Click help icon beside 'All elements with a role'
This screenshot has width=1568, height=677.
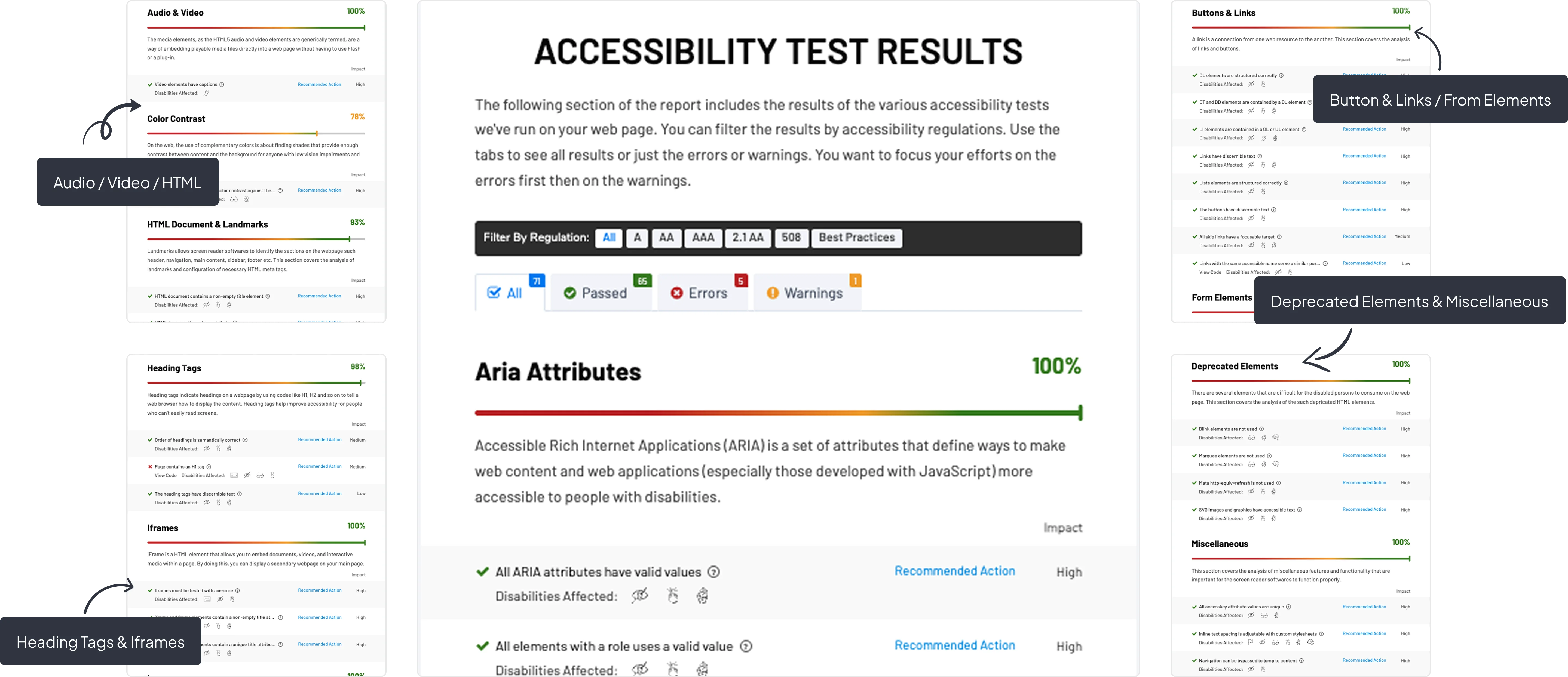(x=746, y=646)
